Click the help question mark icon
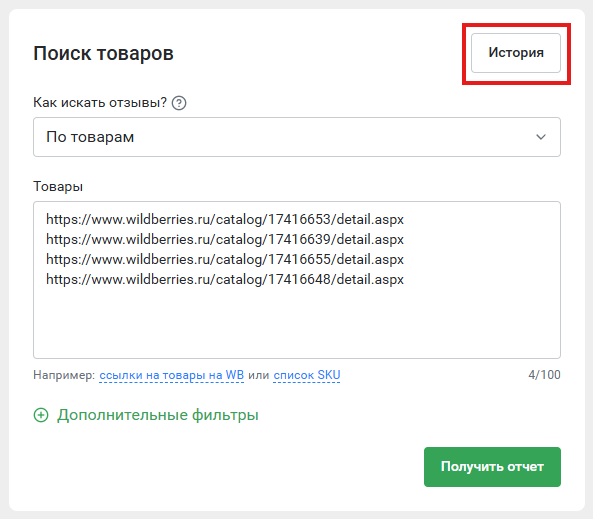 click(179, 103)
